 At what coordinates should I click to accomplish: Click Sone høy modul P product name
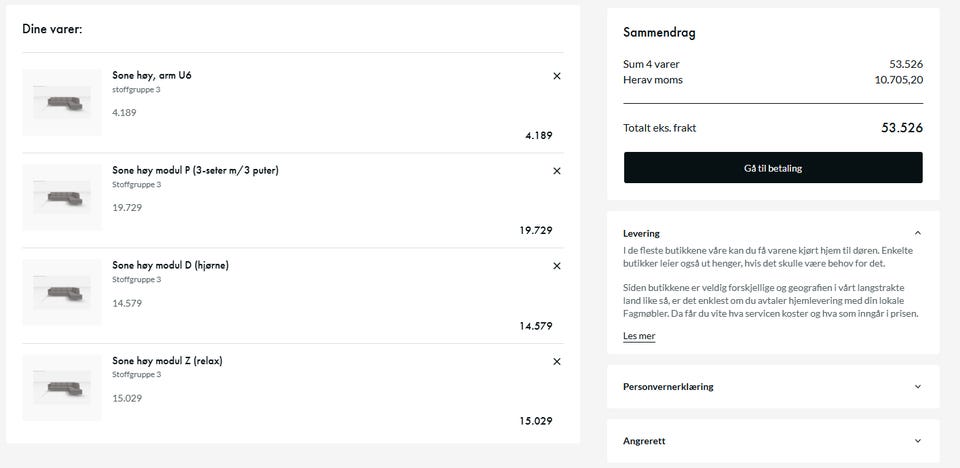click(195, 170)
